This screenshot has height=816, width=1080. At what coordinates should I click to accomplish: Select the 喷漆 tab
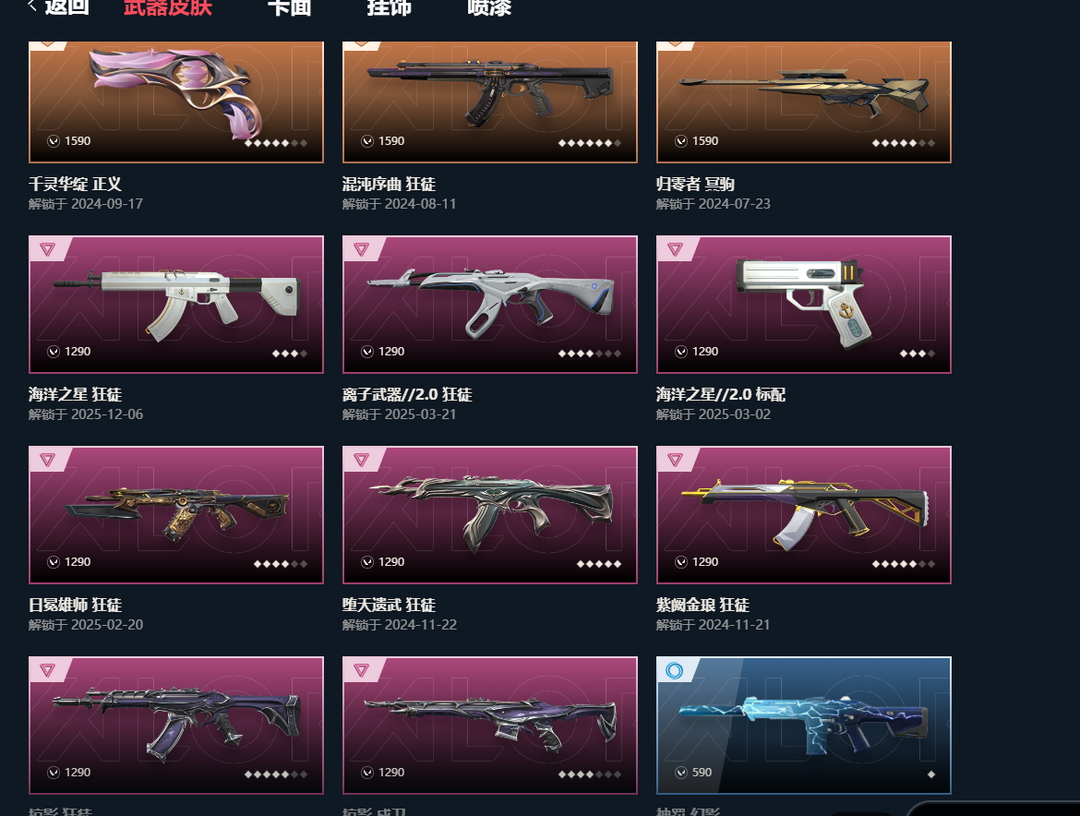click(489, 8)
